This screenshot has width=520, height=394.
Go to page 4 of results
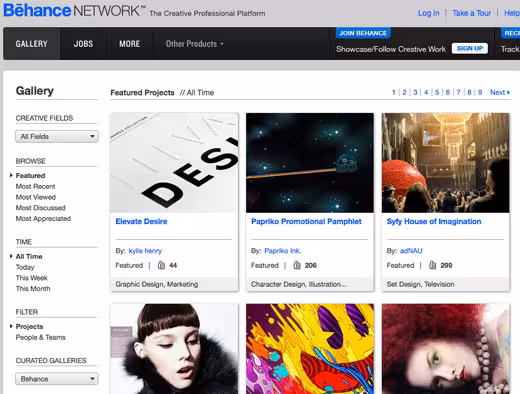click(x=426, y=92)
